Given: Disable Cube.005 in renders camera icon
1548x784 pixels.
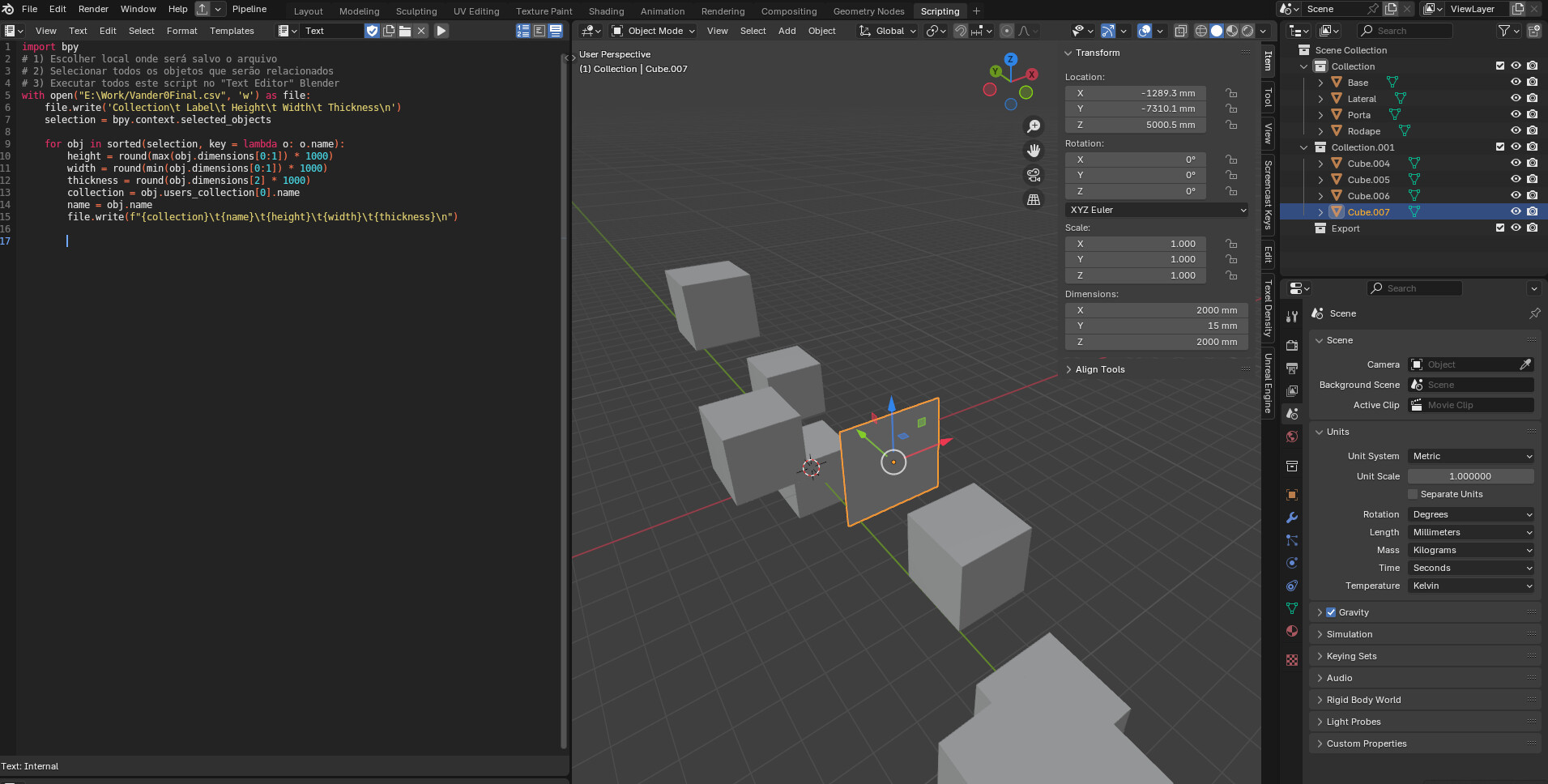Looking at the screenshot, I should (1532, 179).
